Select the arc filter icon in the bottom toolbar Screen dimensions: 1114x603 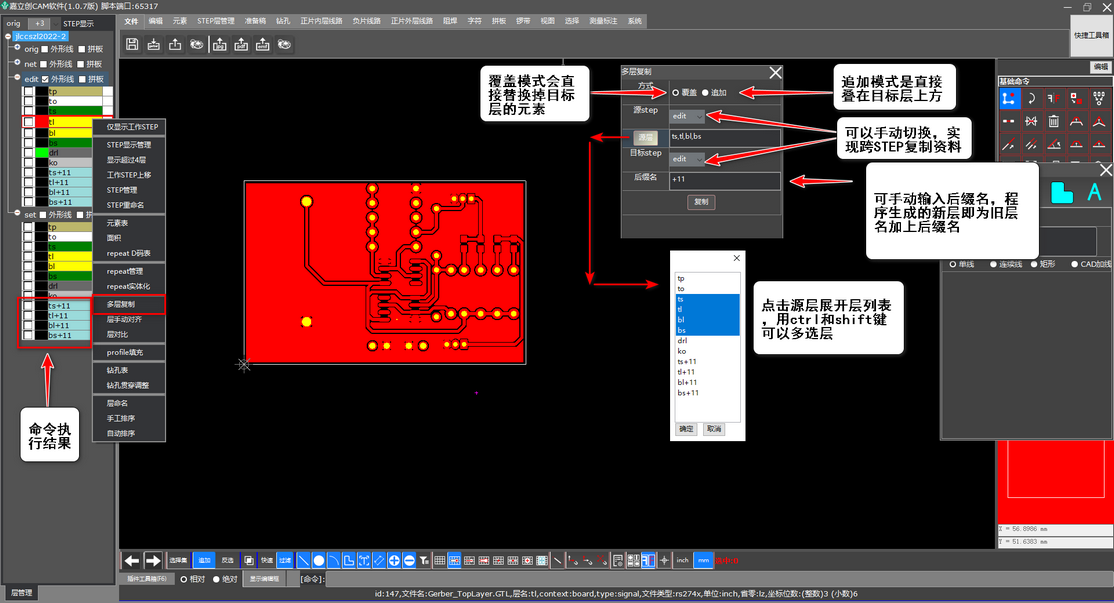pos(333,560)
